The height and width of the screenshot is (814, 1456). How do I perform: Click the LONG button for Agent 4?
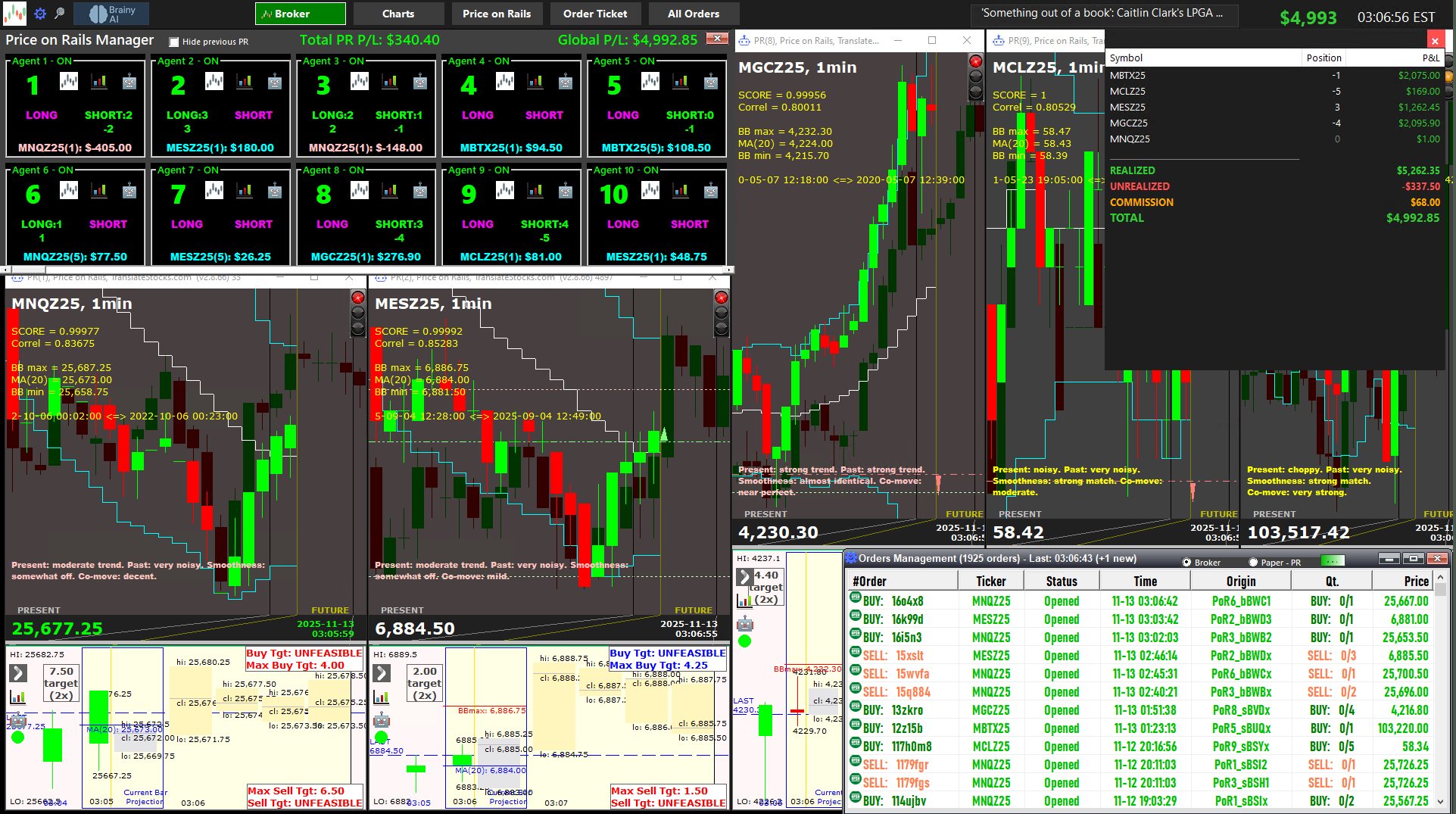478,115
